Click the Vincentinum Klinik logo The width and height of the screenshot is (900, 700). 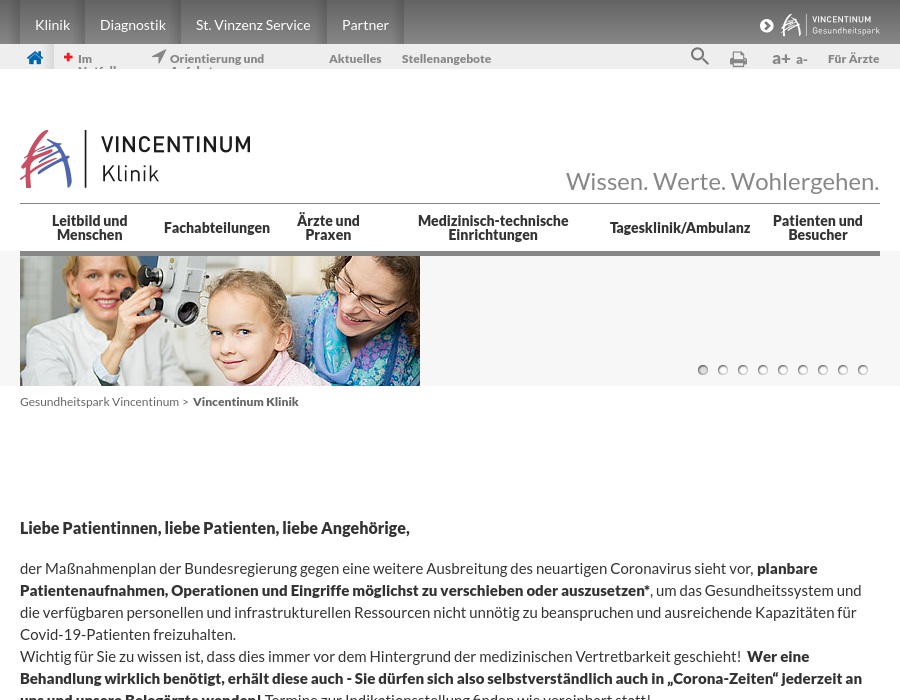pyautogui.click(x=135, y=158)
